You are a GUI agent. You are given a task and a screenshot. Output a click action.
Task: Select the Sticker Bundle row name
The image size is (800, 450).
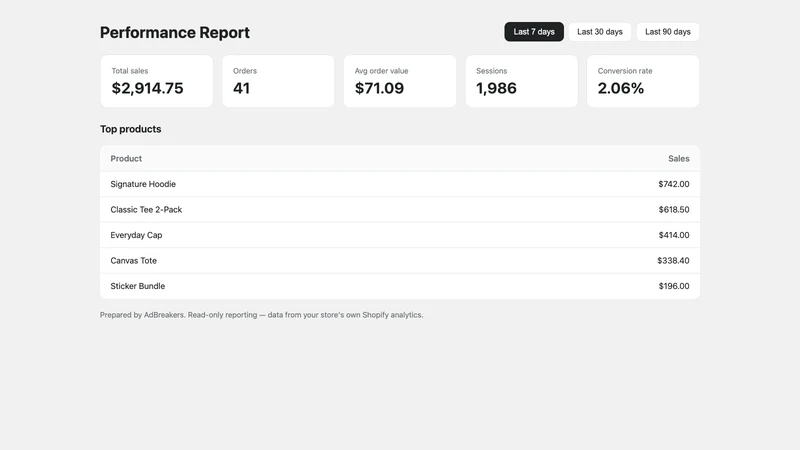pyautogui.click(x=138, y=286)
